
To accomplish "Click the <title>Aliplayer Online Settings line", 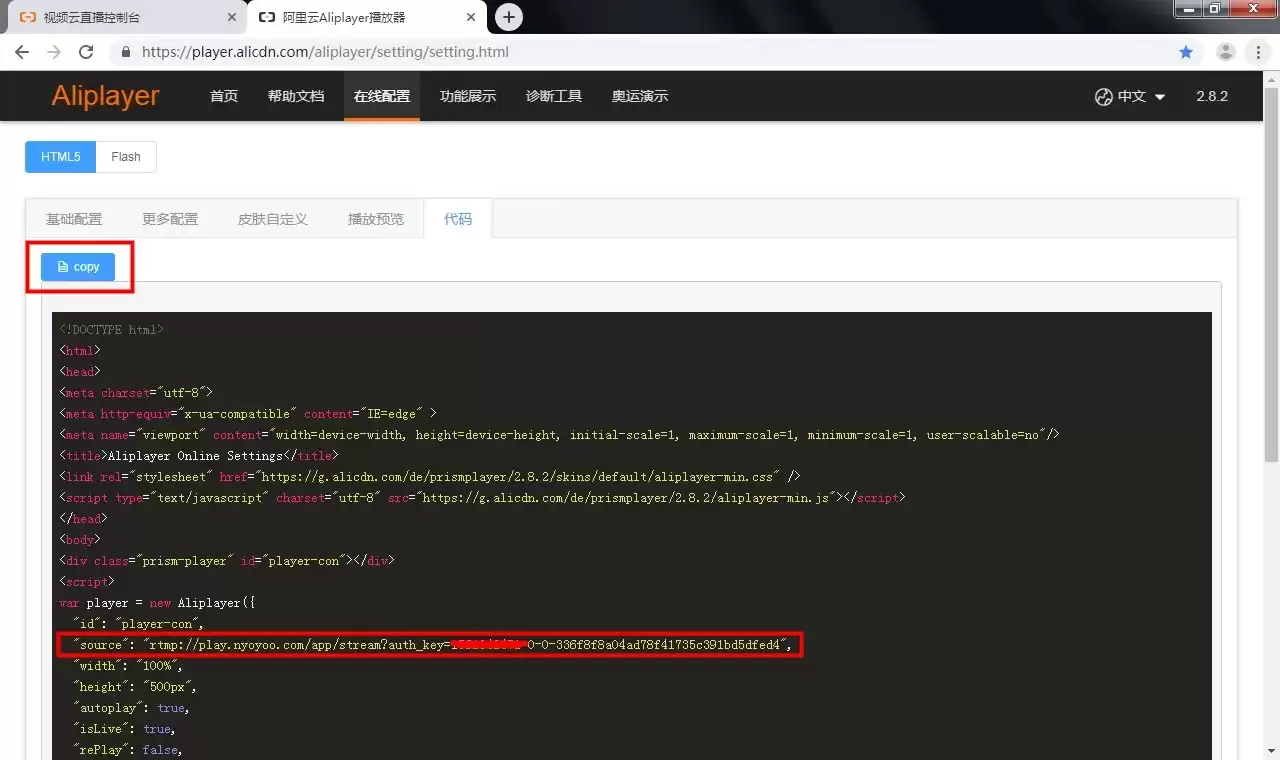I will coord(199,456).
